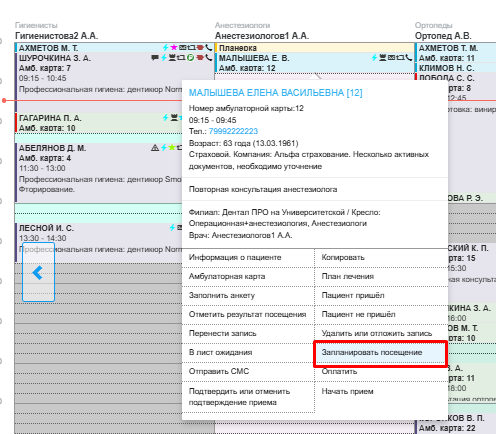Click the crown icon in ШУРОЧКИНА З. А. row
Image resolution: width=496 pixels, height=434 pixels.
(172, 58)
